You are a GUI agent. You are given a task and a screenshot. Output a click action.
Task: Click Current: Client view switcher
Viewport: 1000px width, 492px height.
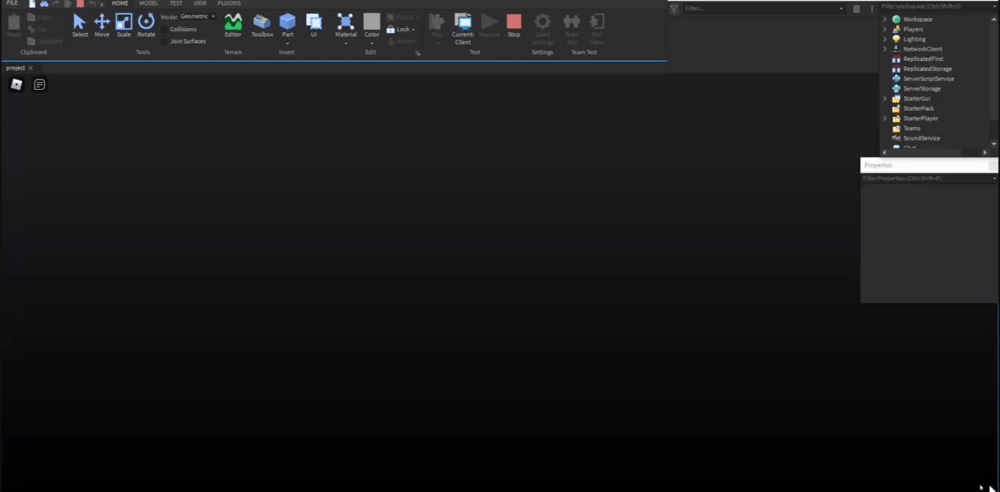463,29
